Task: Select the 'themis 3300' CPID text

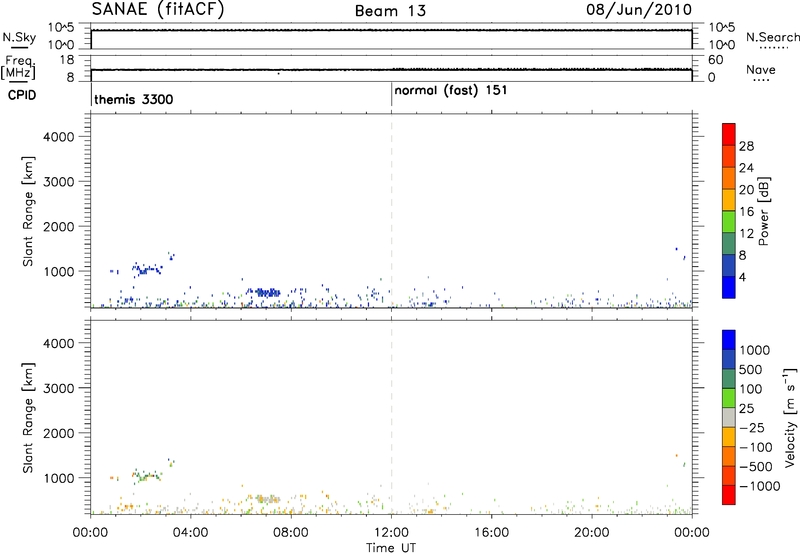Action: pos(134,99)
